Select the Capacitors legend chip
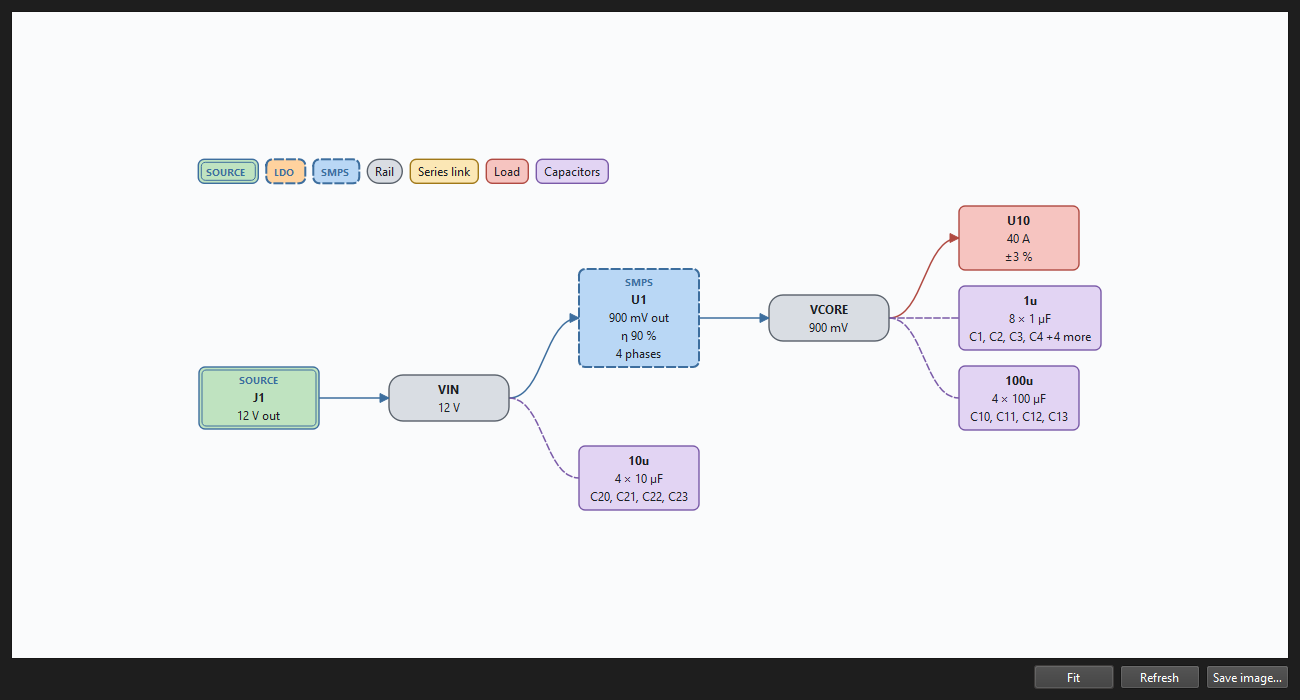The image size is (1300, 700). (x=572, y=172)
